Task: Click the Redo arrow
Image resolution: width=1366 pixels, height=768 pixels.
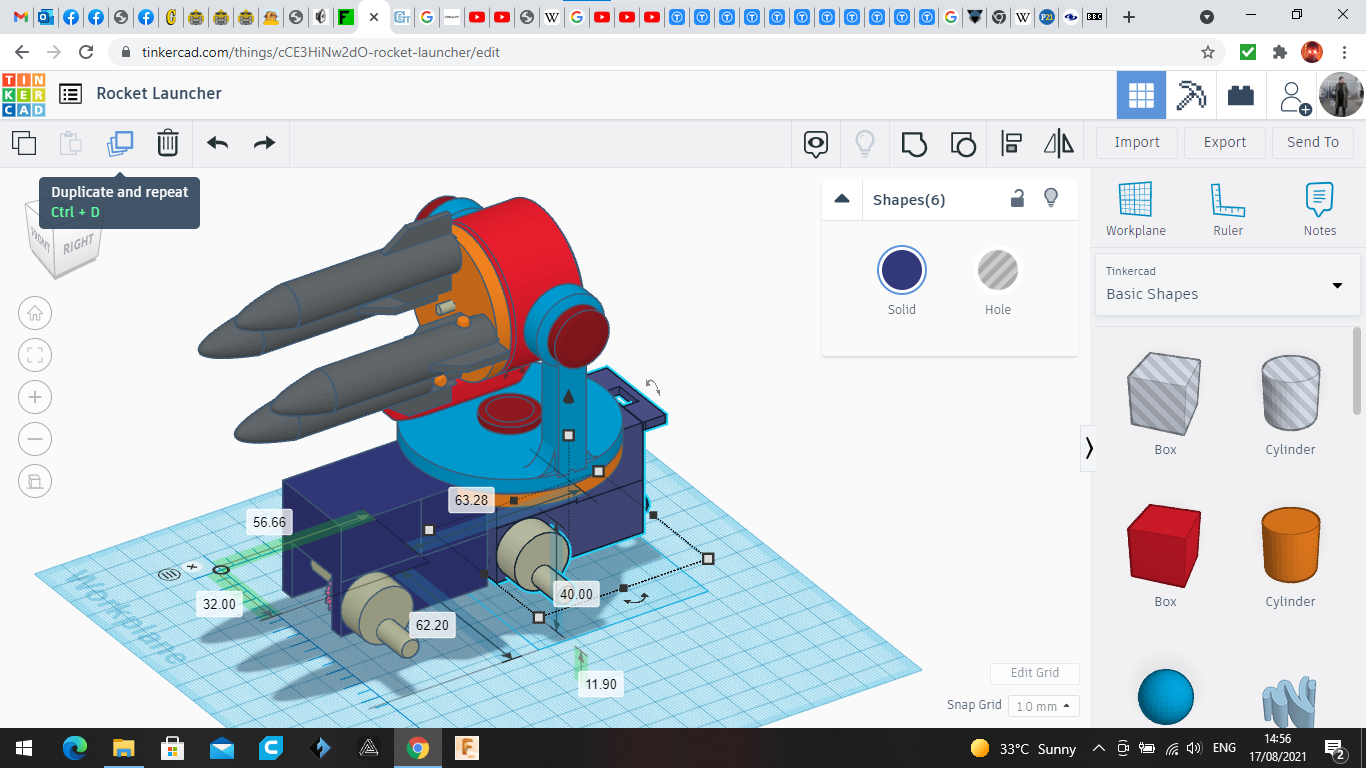Action: click(x=264, y=143)
